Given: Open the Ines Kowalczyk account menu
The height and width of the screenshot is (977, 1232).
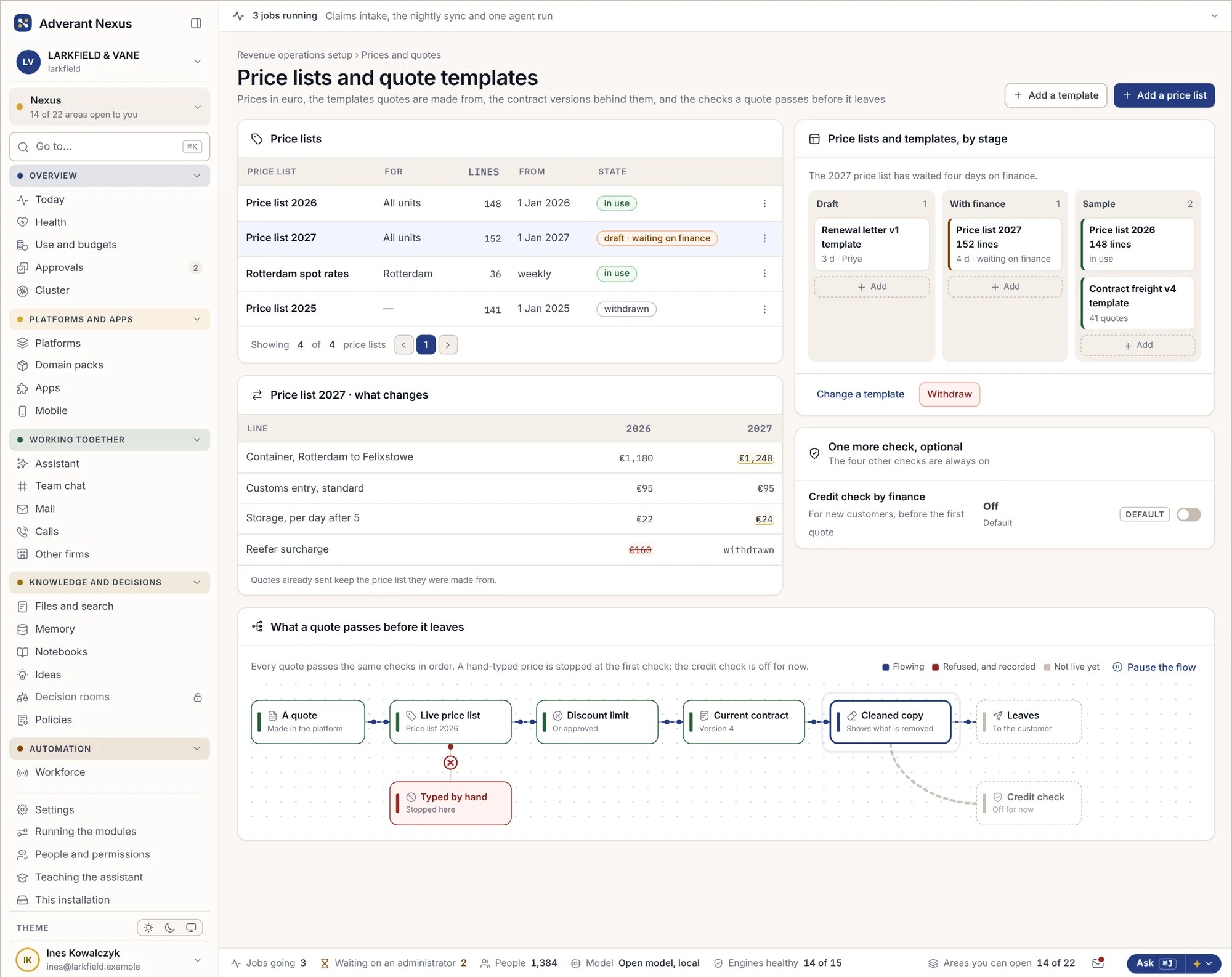Looking at the screenshot, I should (x=110, y=959).
